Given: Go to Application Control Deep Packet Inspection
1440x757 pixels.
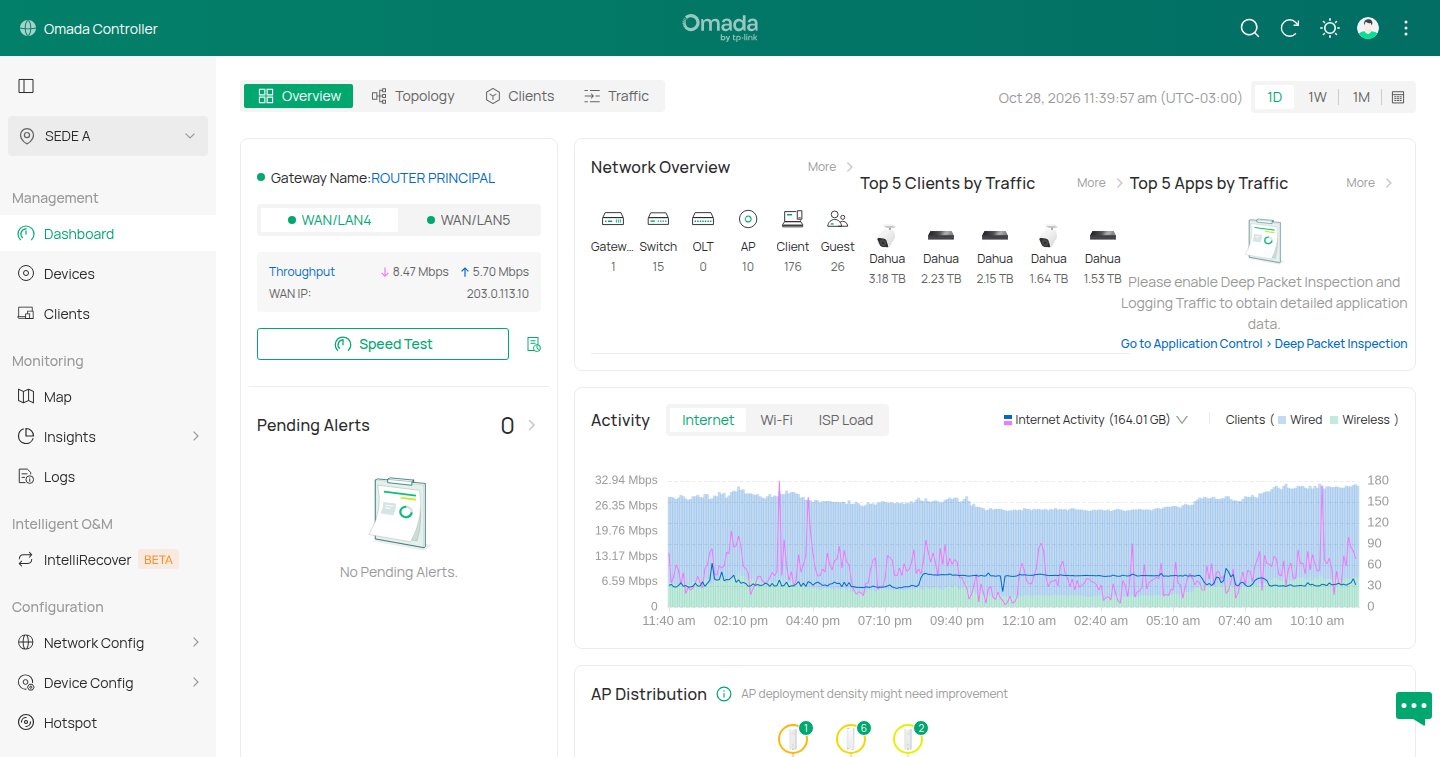Looking at the screenshot, I should click(1264, 344).
